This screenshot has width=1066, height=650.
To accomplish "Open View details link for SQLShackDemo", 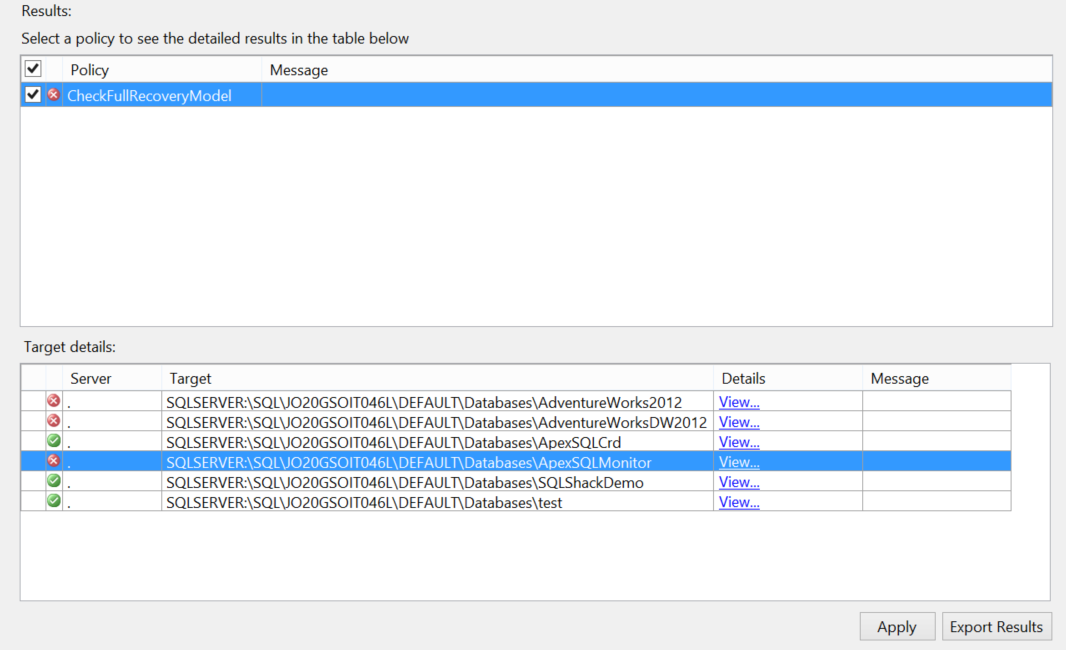I will point(739,482).
